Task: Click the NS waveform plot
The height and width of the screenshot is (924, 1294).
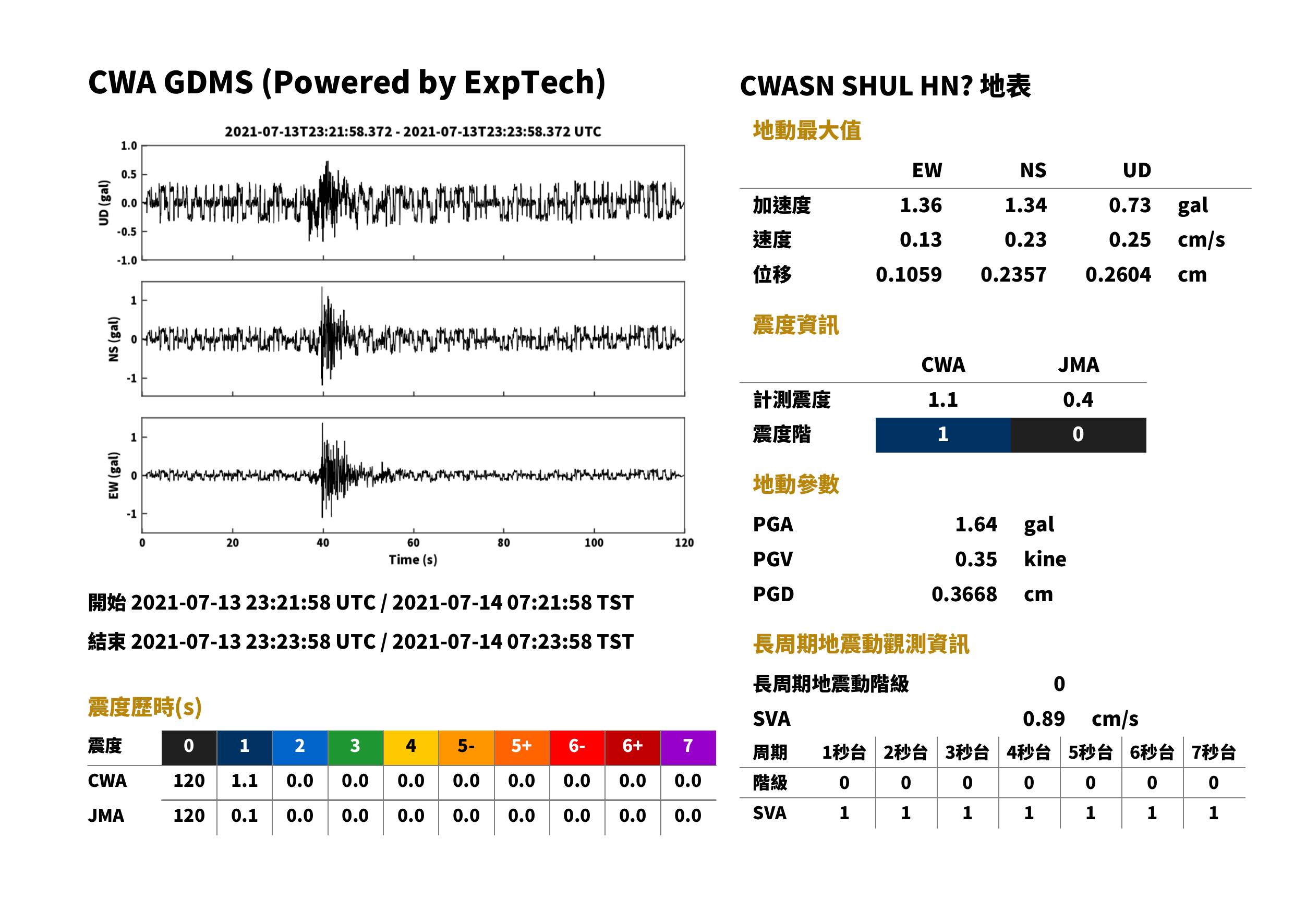Action: [413, 338]
